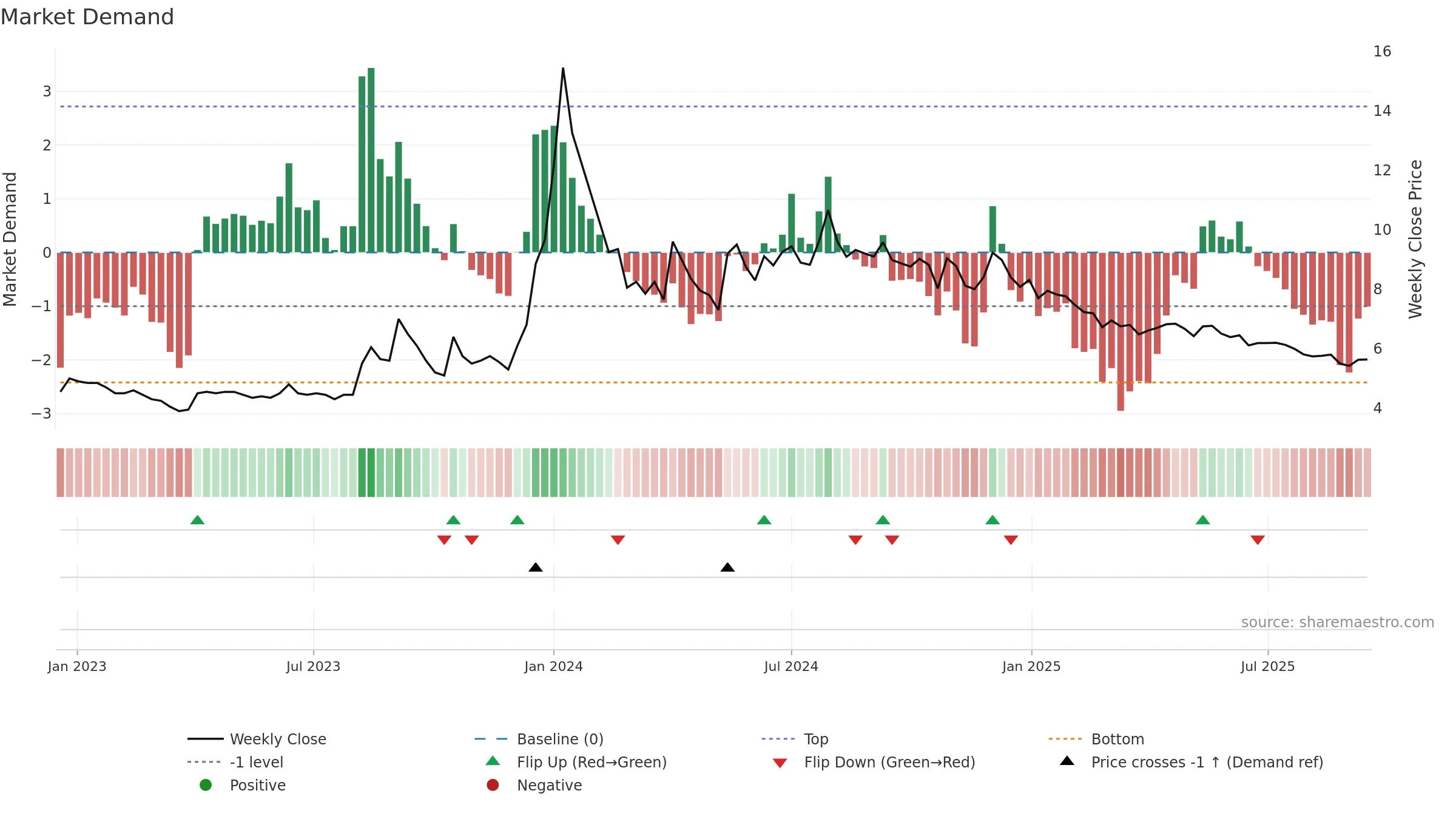Select the first black price-cross marker near Jan 2024
Viewport: 1456px width, 819px height.
click(536, 567)
